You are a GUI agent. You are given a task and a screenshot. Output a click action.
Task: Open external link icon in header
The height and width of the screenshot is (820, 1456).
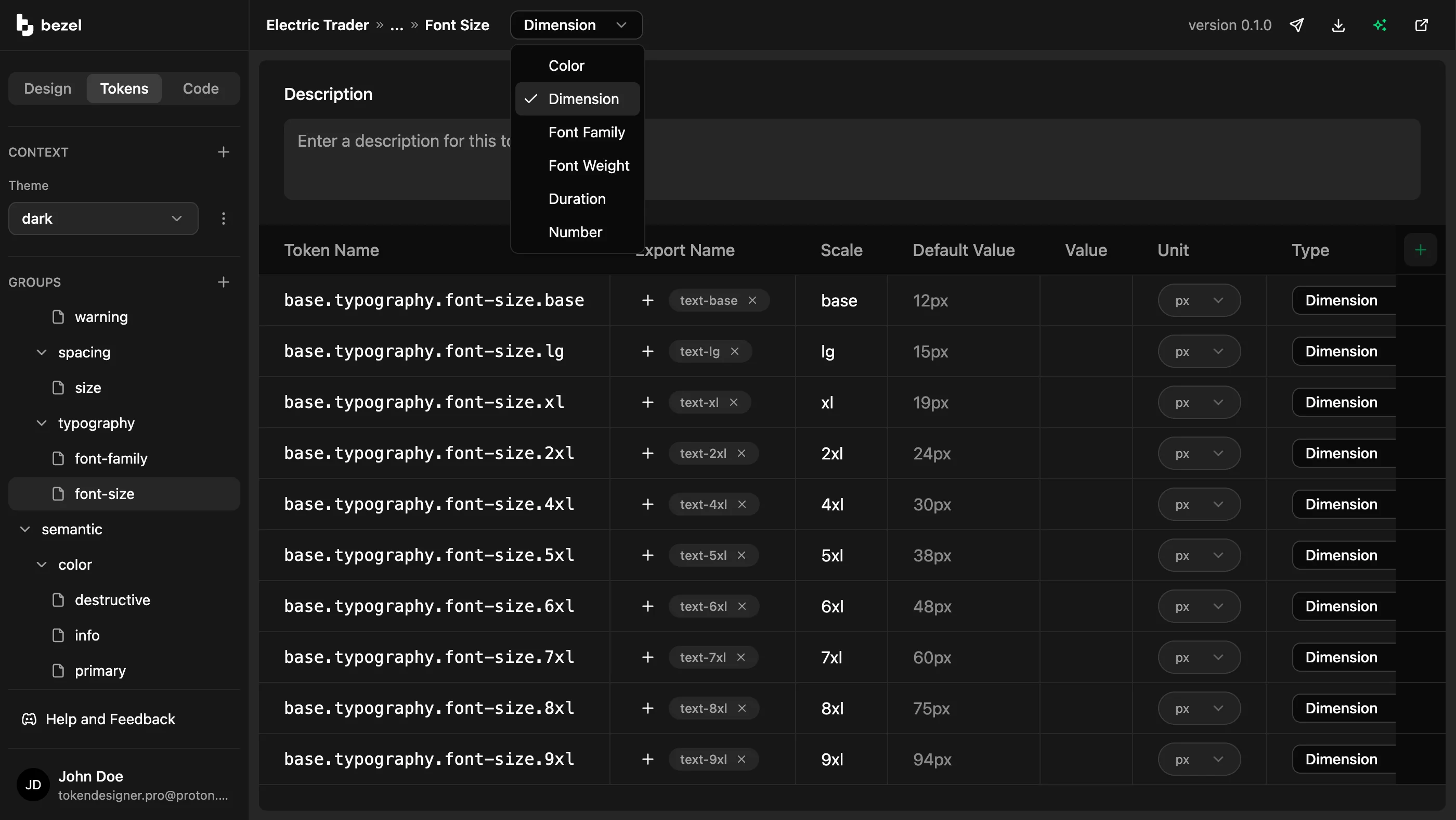(1421, 25)
